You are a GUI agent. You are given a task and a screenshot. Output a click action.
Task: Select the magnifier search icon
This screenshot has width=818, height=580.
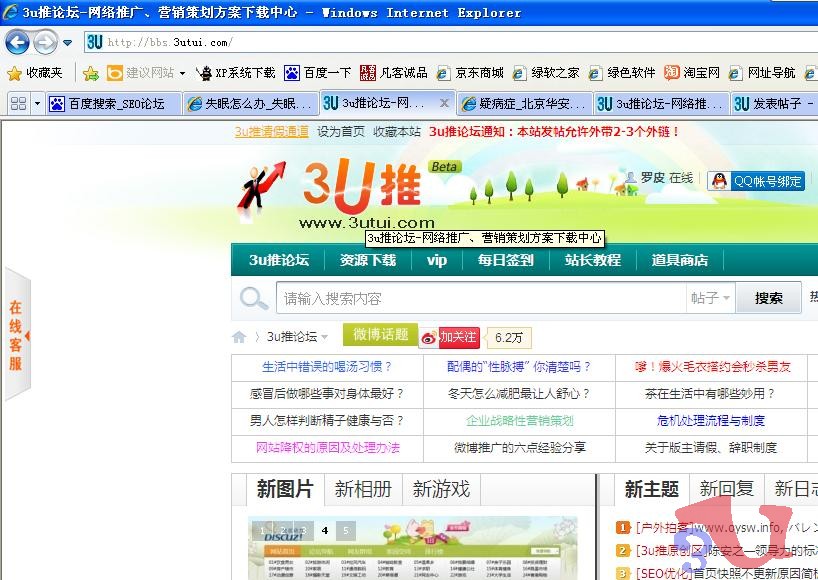[x=253, y=298]
